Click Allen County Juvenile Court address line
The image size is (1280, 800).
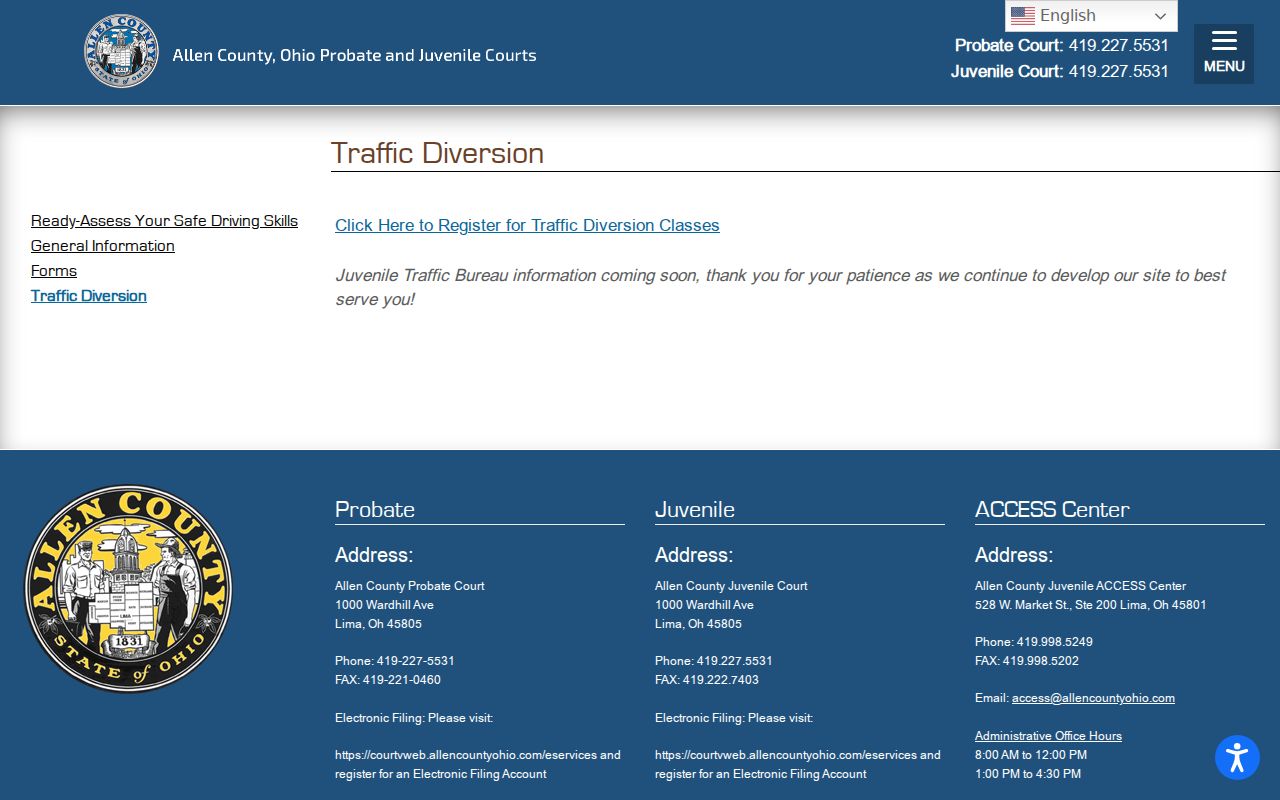coord(731,586)
